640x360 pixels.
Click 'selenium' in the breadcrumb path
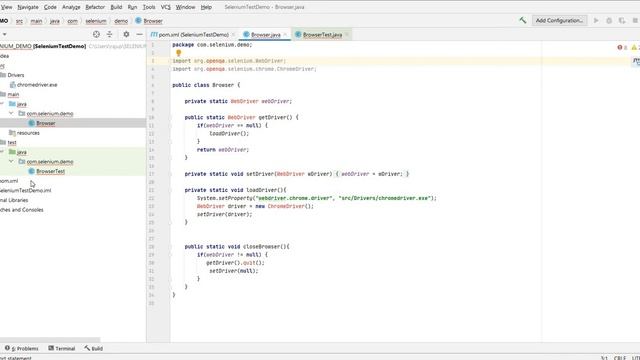point(96,21)
